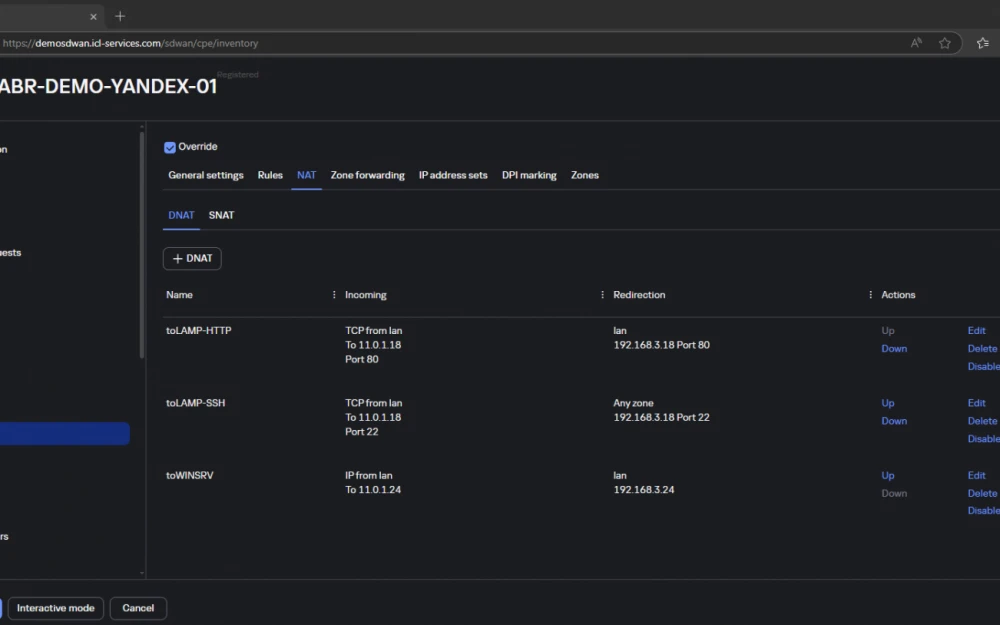Move toLAMP-HTTP rule down
The height and width of the screenshot is (625, 1000).
click(894, 349)
